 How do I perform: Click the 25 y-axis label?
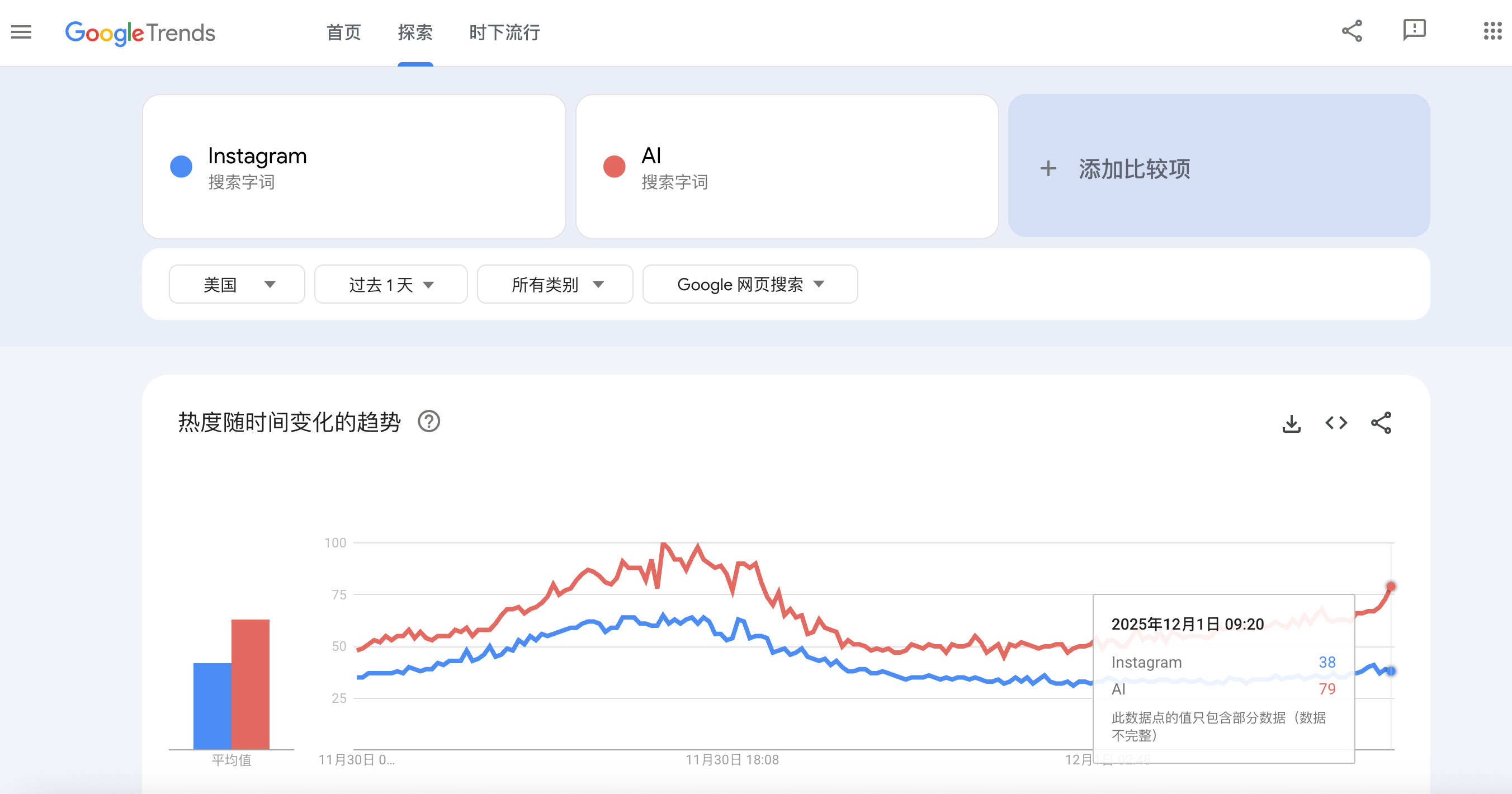click(x=339, y=698)
